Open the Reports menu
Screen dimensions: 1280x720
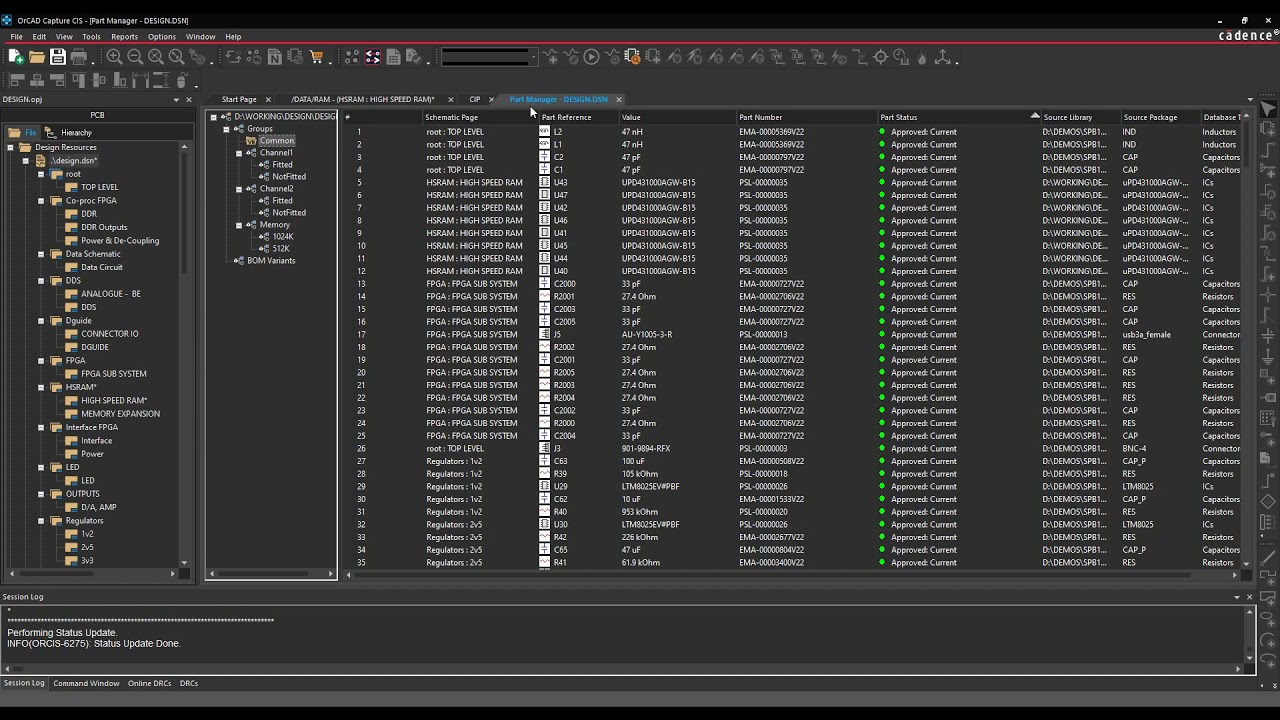tap(124, 37)
